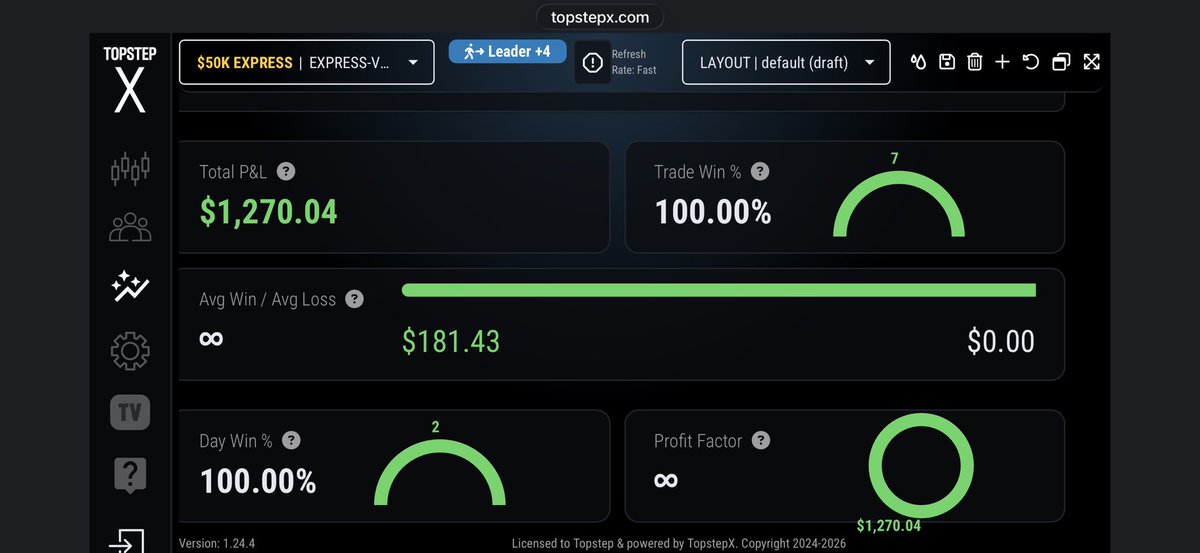Open the candlestick chart trading icon in sidebar
The height and width of the screenshot is (553, 1200).
tap(130, 168)
